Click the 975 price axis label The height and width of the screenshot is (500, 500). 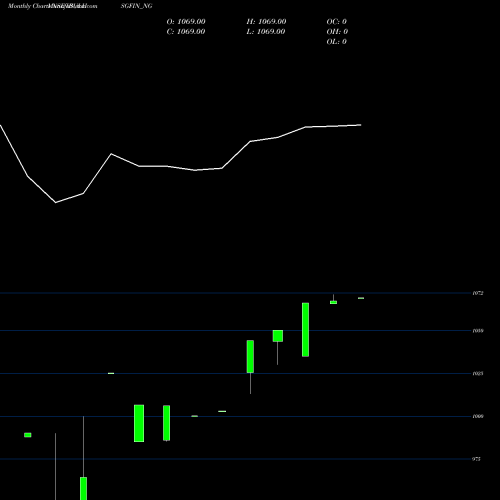476,459
